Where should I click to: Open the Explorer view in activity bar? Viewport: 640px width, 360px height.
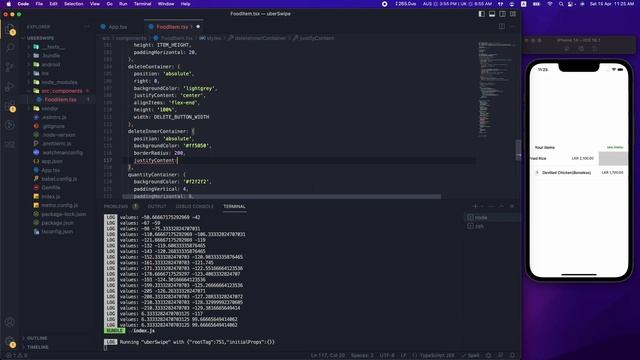click(x=10, y=29)
